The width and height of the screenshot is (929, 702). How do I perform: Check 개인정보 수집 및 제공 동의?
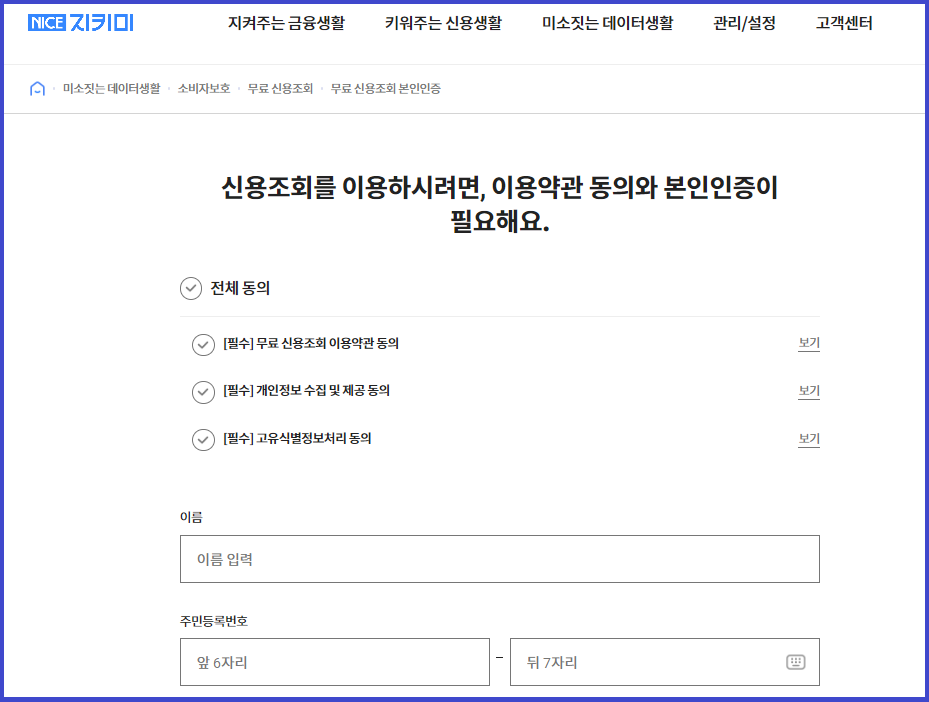point(203,392)
